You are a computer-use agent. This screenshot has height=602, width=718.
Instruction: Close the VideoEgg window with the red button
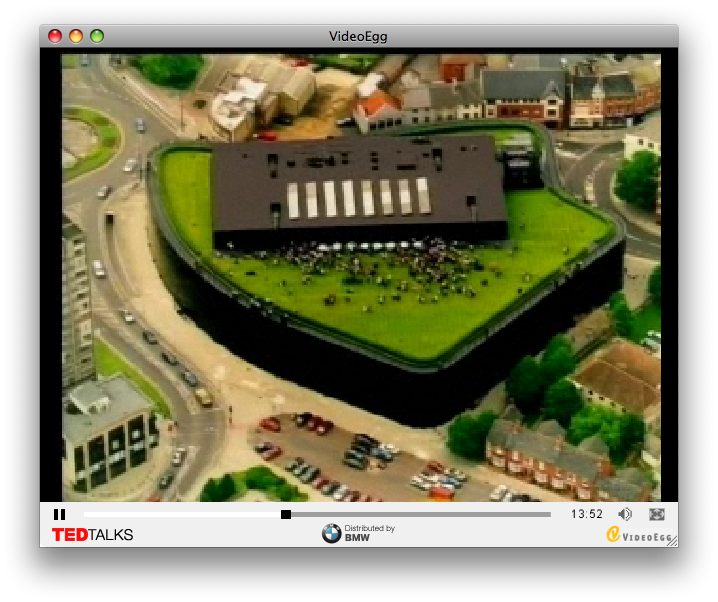[x=55, y=36]
